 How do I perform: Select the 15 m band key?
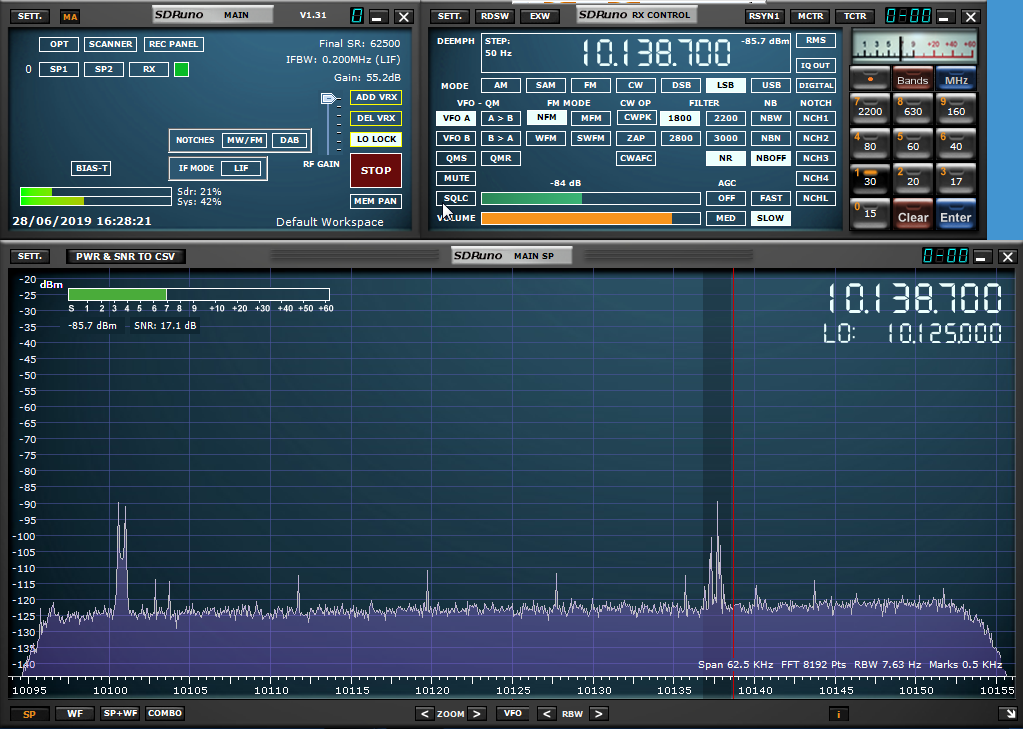(x=870, y=213)
